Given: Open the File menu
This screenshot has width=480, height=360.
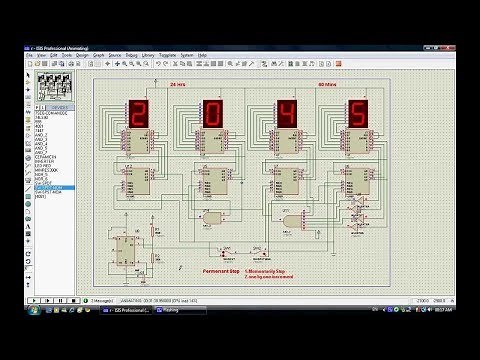Looking at the screenshot, I should [x=29, y=55].
